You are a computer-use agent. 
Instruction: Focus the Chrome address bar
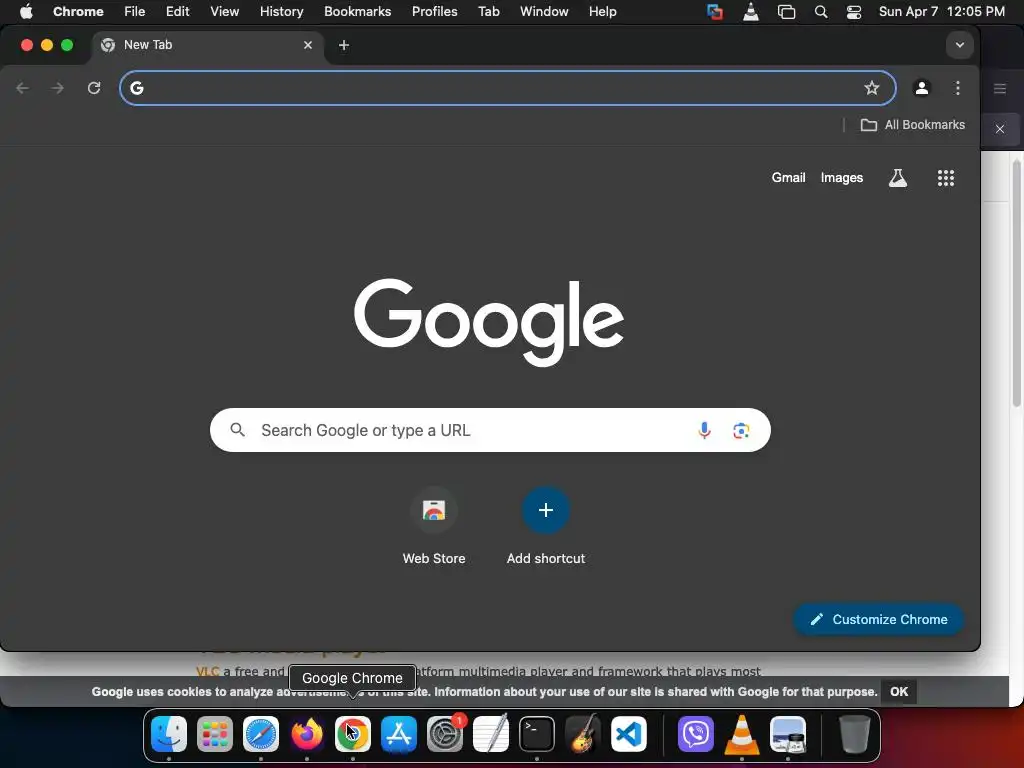click(507, 88)
